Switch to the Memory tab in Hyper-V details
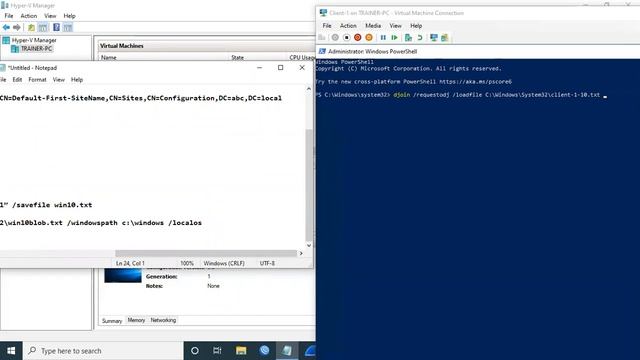Image resolution: width=640 pixels, height=360 pixels. [x=136, y=320]
